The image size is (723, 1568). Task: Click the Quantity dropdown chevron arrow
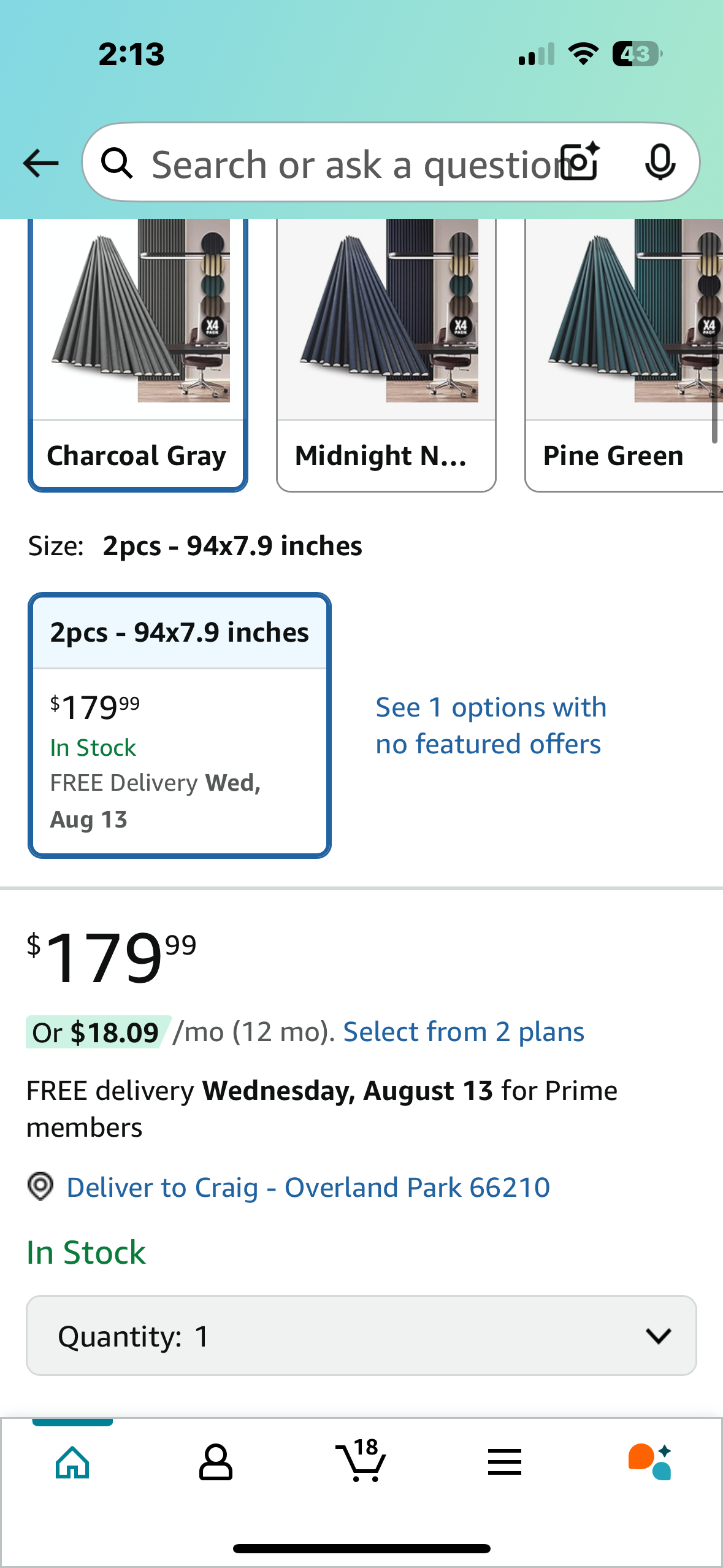pos(659,1335)
